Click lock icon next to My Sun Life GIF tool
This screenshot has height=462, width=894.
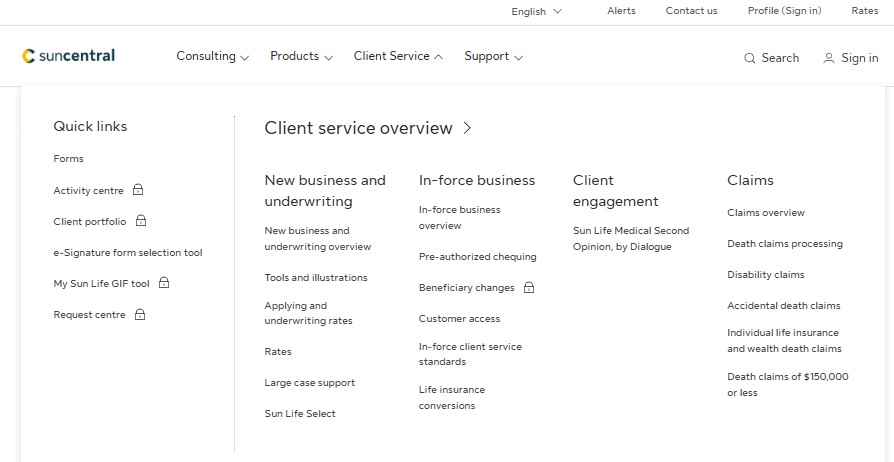(164, 283)
